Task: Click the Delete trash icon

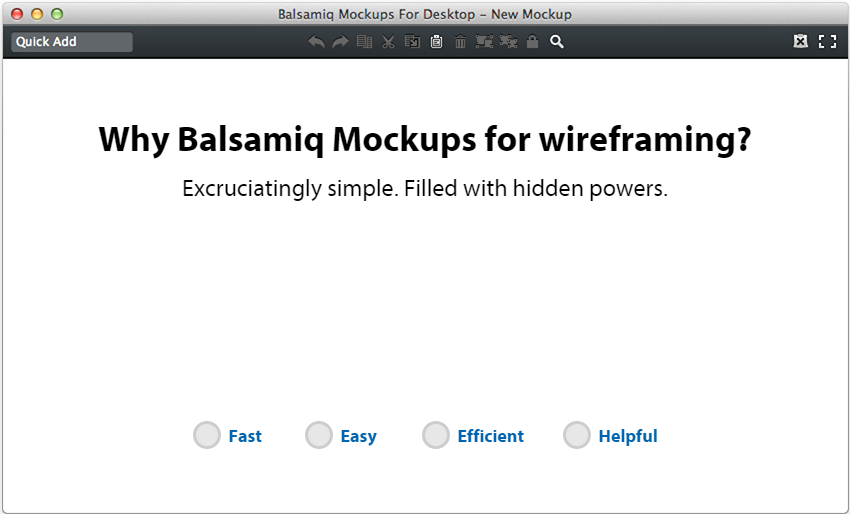Action: (x=460, y=42)
